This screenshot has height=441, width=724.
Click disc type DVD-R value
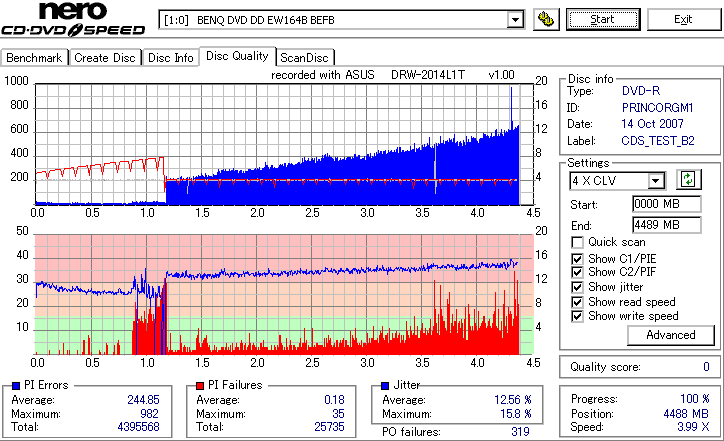[641, 91]
